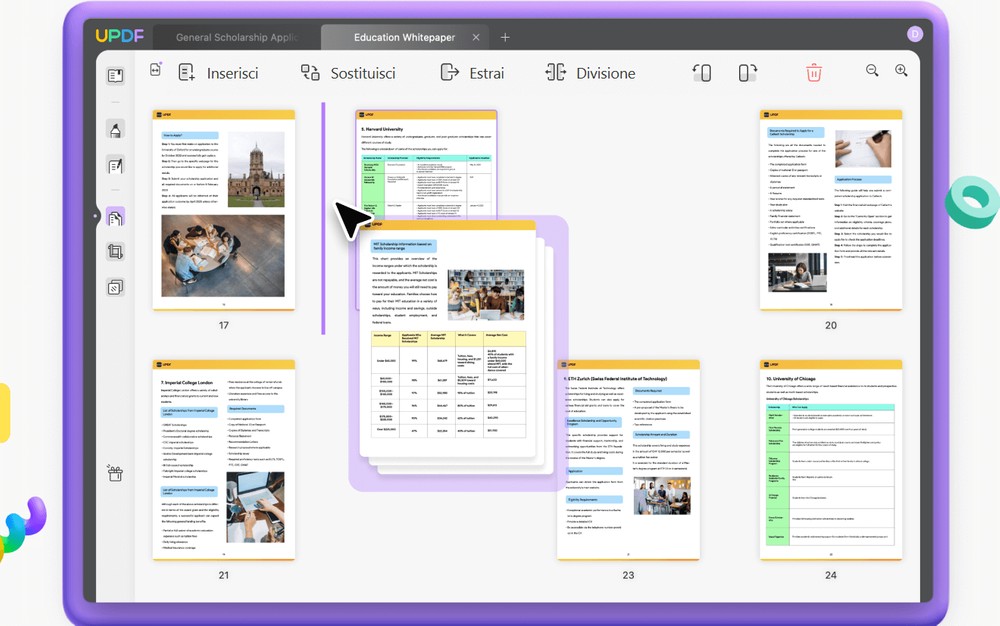
Task: Open a new tab with plus
Action: [x=505, y=37]
